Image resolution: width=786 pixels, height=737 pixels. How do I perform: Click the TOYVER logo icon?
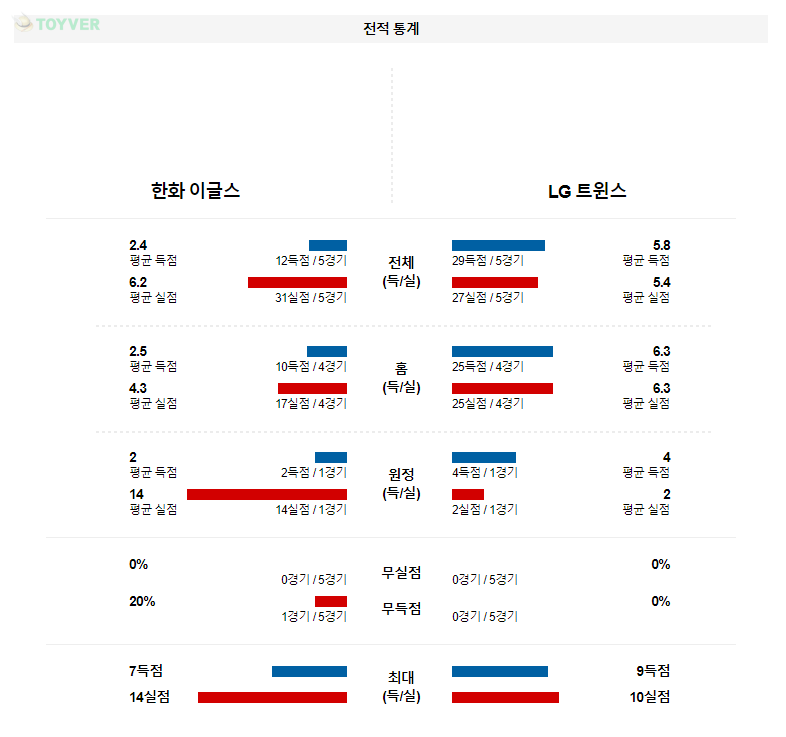coord(24,23)
